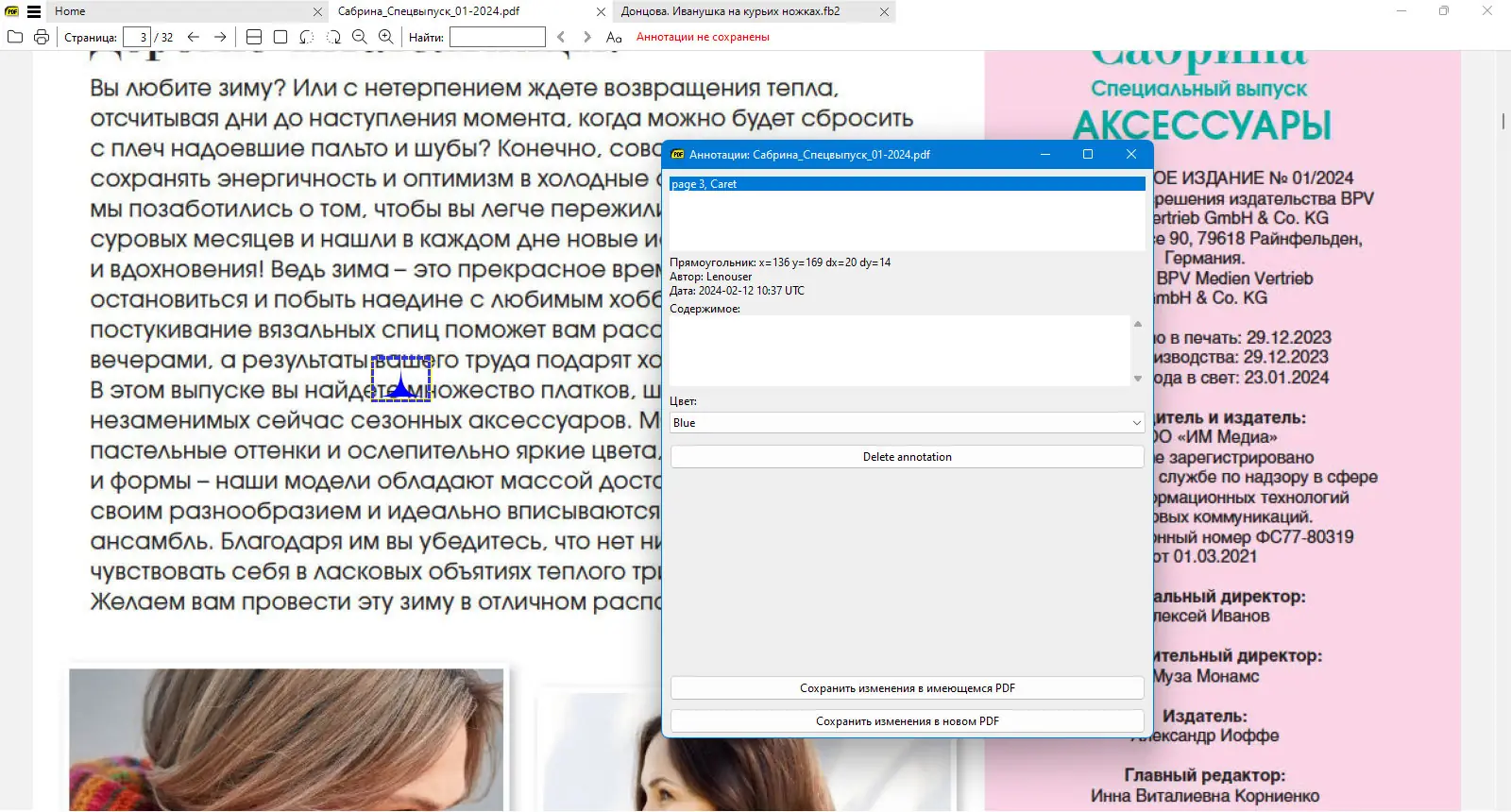Click 'Дата: 2024-02-12 10:37 UTC' text
This screenshot has height=812, width=1511.
click(x=737, y=291)
